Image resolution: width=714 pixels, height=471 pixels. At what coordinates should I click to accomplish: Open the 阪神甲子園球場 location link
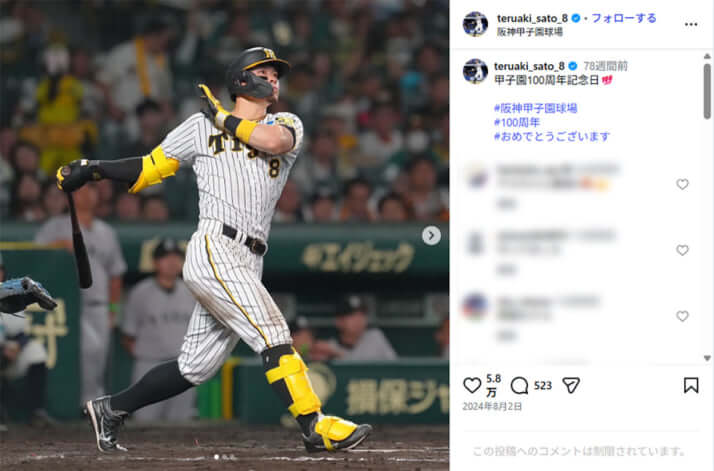click(x=530, y=32)
